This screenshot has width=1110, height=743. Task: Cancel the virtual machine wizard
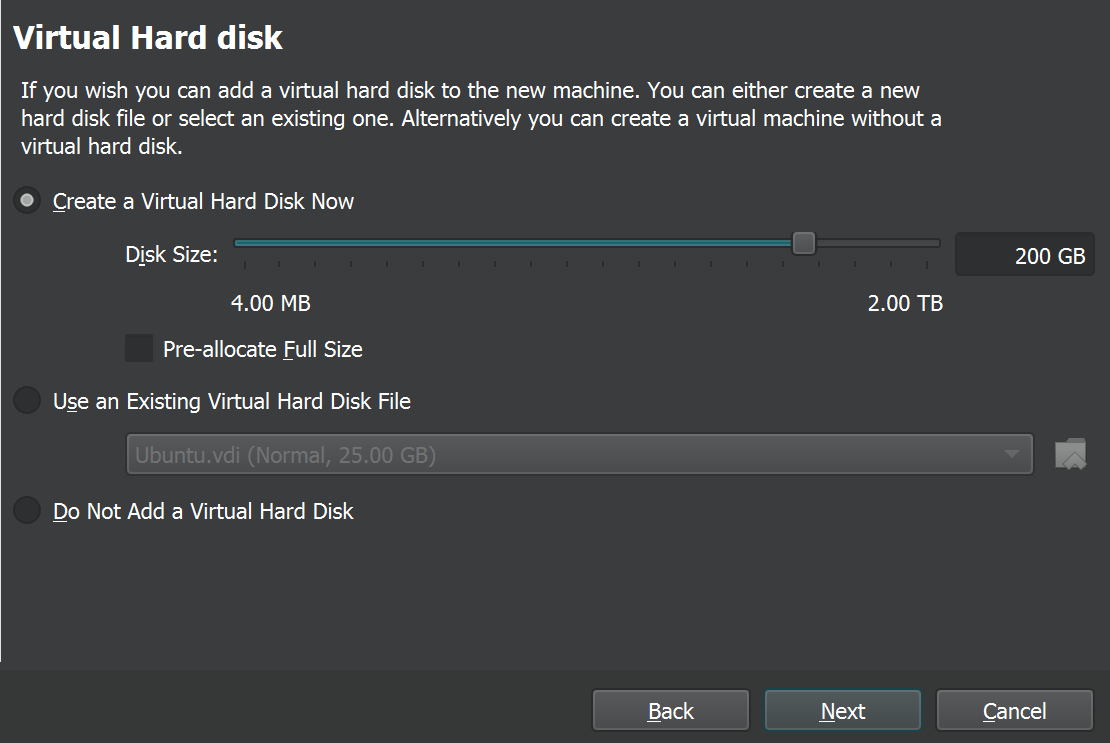tap(1014, 711)
